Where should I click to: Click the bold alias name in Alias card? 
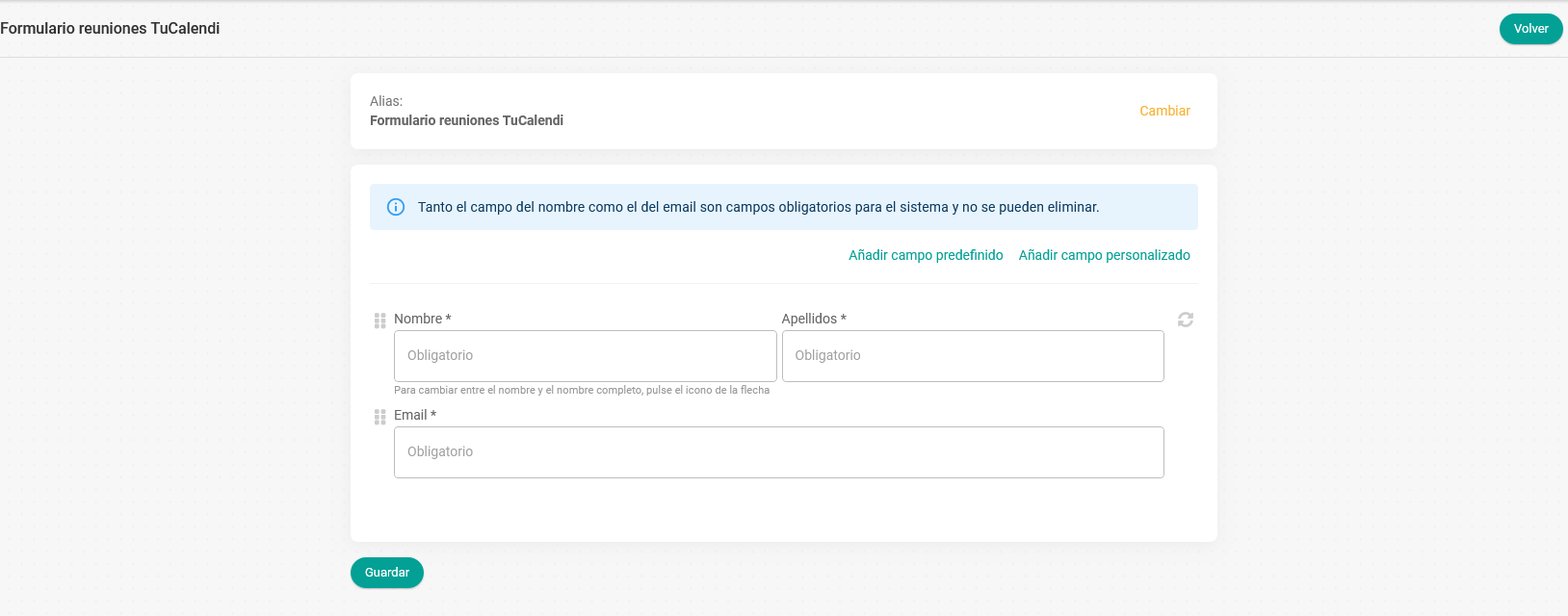click(x=466, y=120)
